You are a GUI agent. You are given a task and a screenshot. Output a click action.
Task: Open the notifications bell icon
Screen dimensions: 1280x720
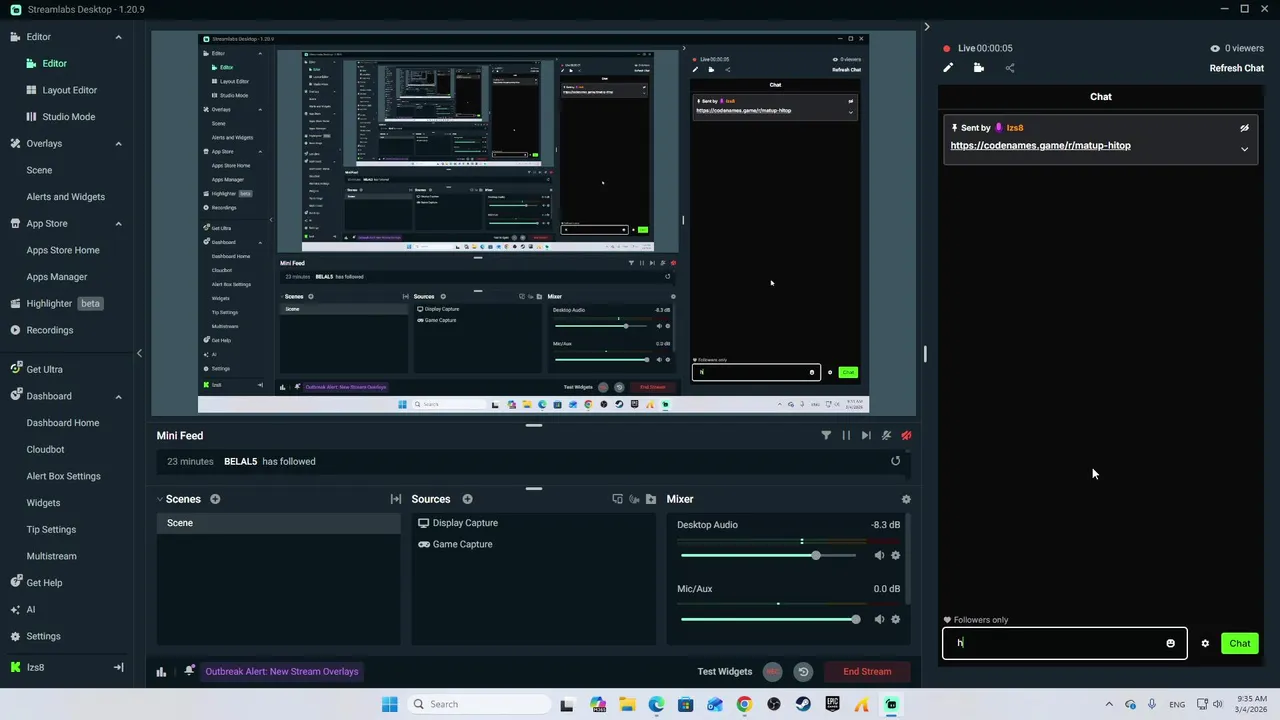189,671
